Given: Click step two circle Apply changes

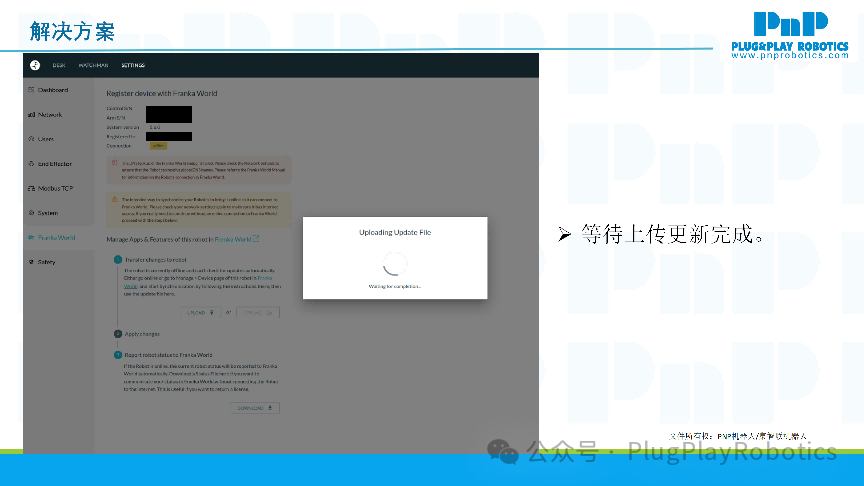Looking at the screenshot, I should (117, 334).
